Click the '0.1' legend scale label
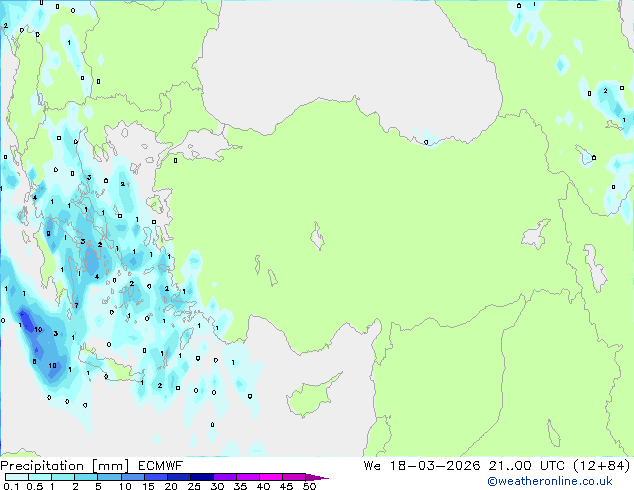This screenshot has width=634, height=490. 11,486
